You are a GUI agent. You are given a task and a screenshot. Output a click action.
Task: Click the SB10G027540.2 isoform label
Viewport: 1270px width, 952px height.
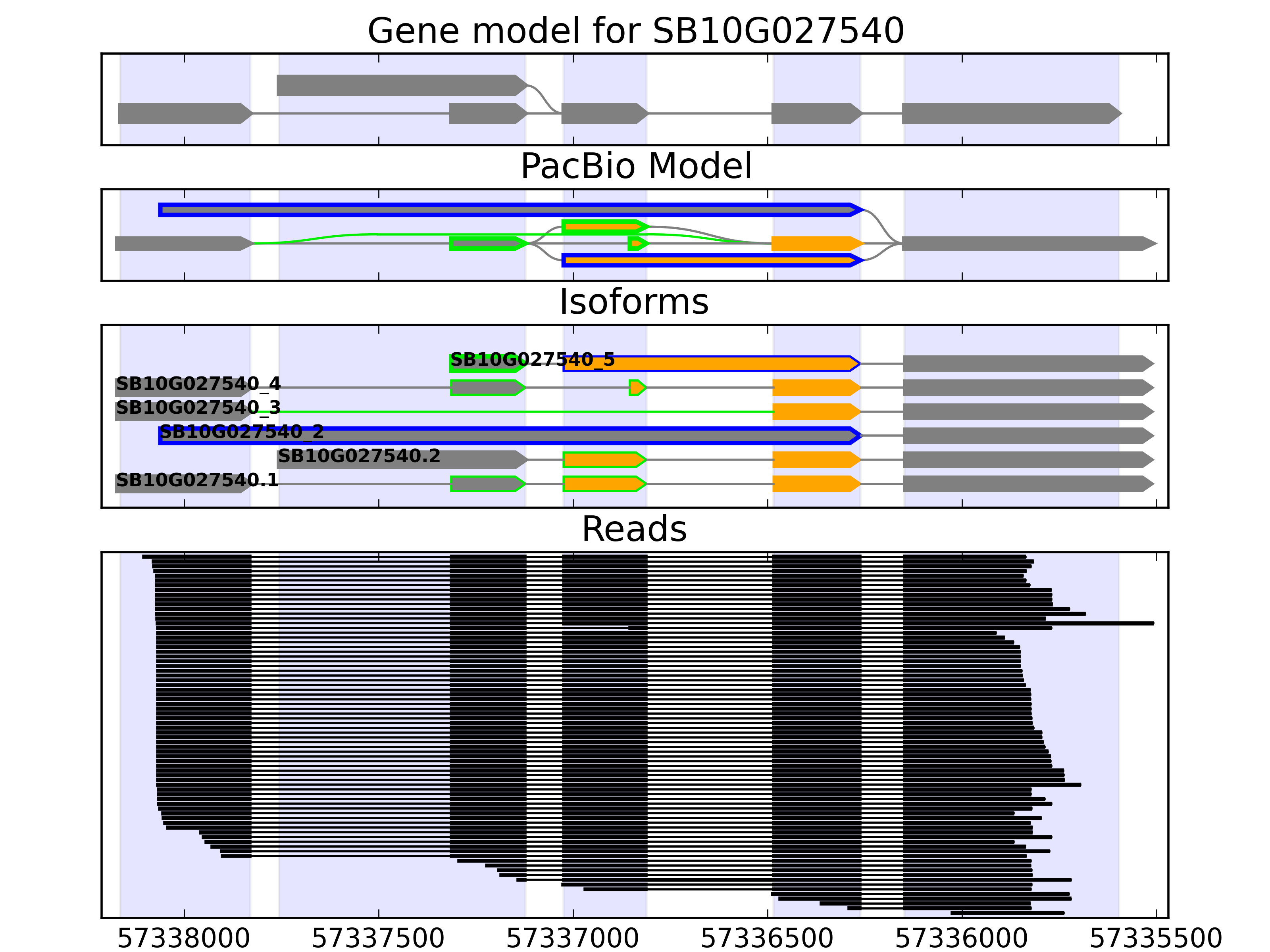click(359, 456)
